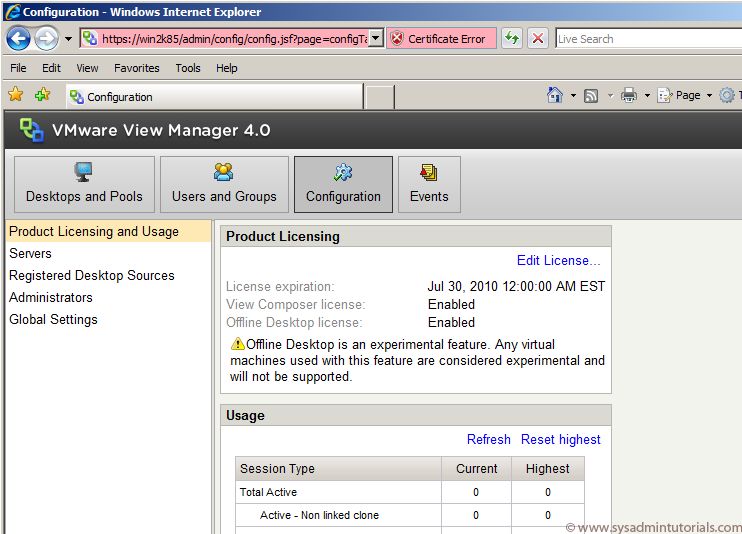This screenshot has height=534, width=742.
Task: Click the Refresh usage link
Action: [x=488, y=439]
